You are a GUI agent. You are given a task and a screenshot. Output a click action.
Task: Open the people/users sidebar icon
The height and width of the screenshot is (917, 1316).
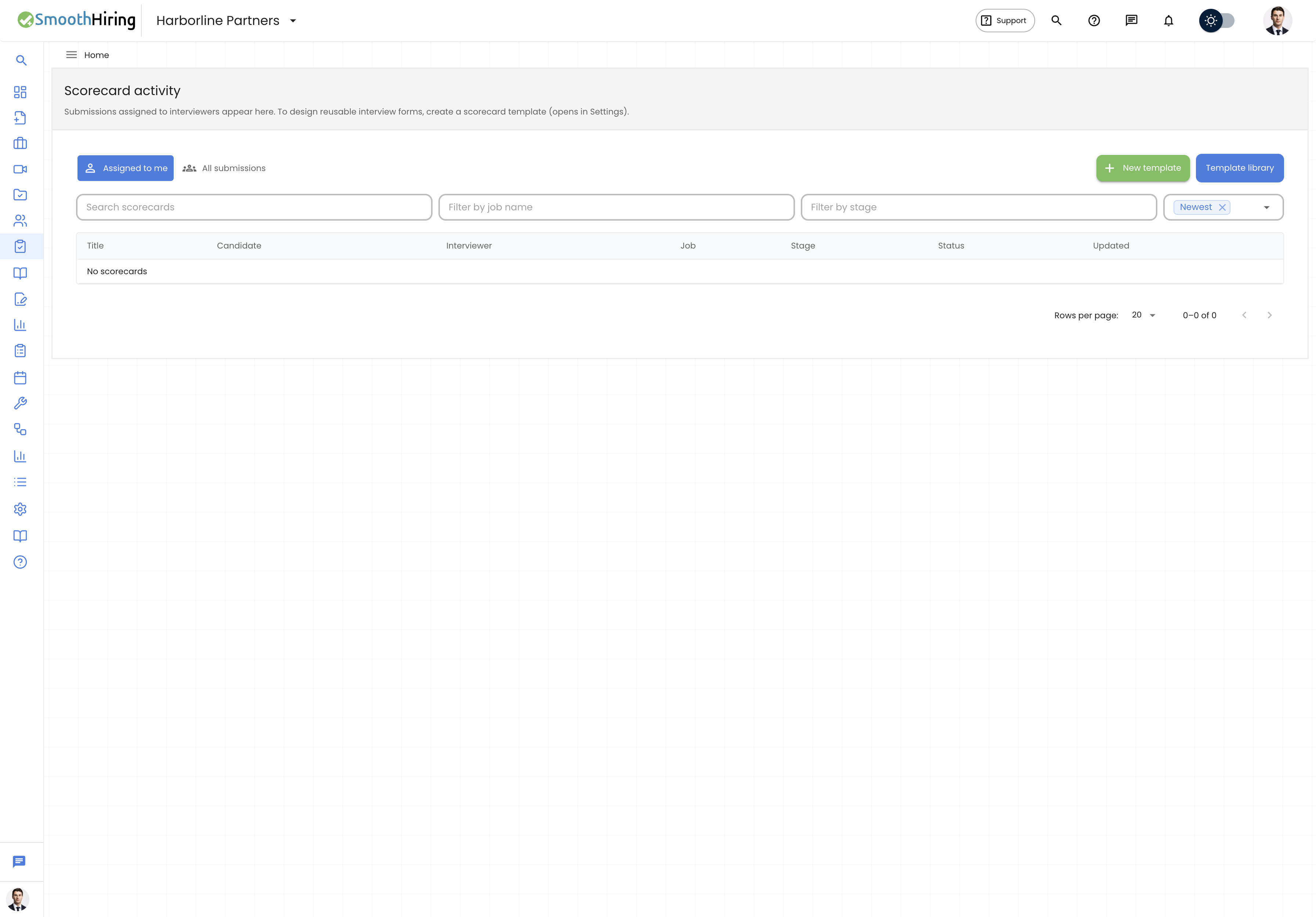pos(20,221)
